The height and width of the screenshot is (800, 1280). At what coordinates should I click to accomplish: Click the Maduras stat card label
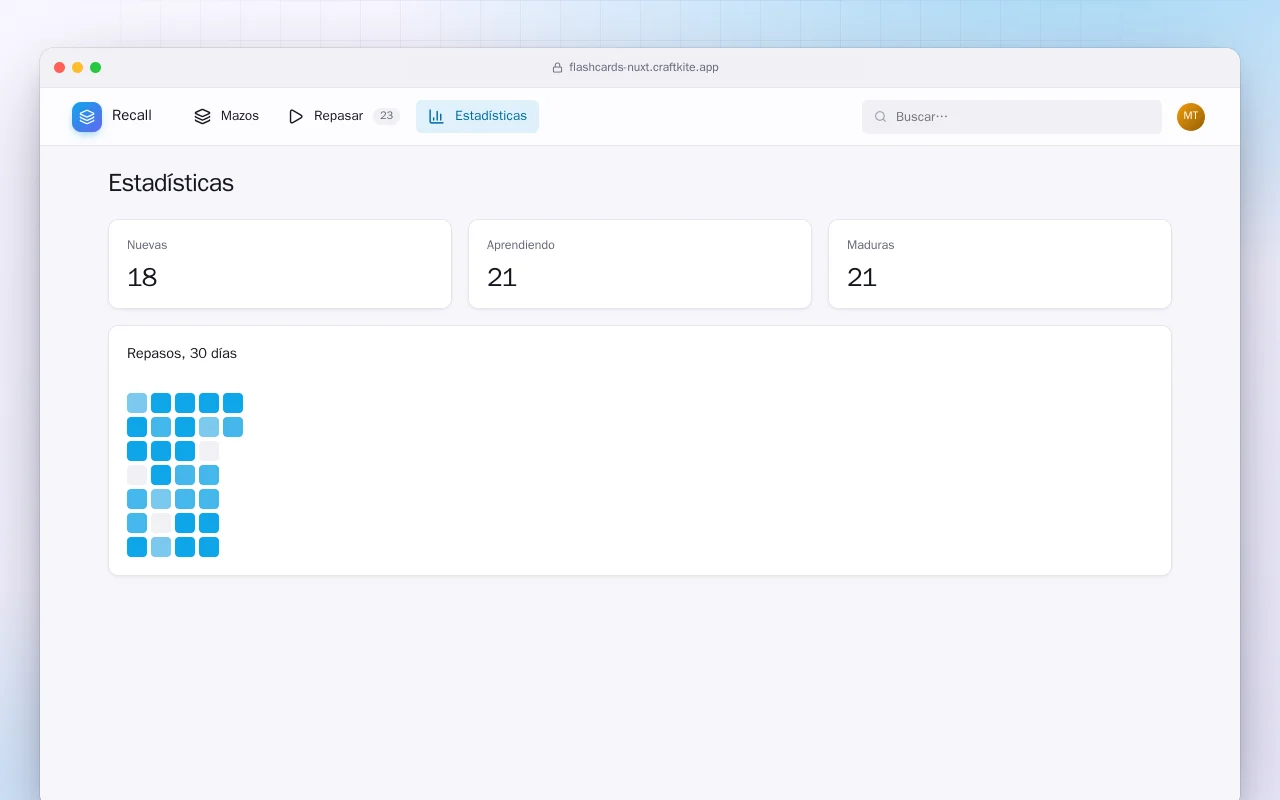click(x=871, y=245)
